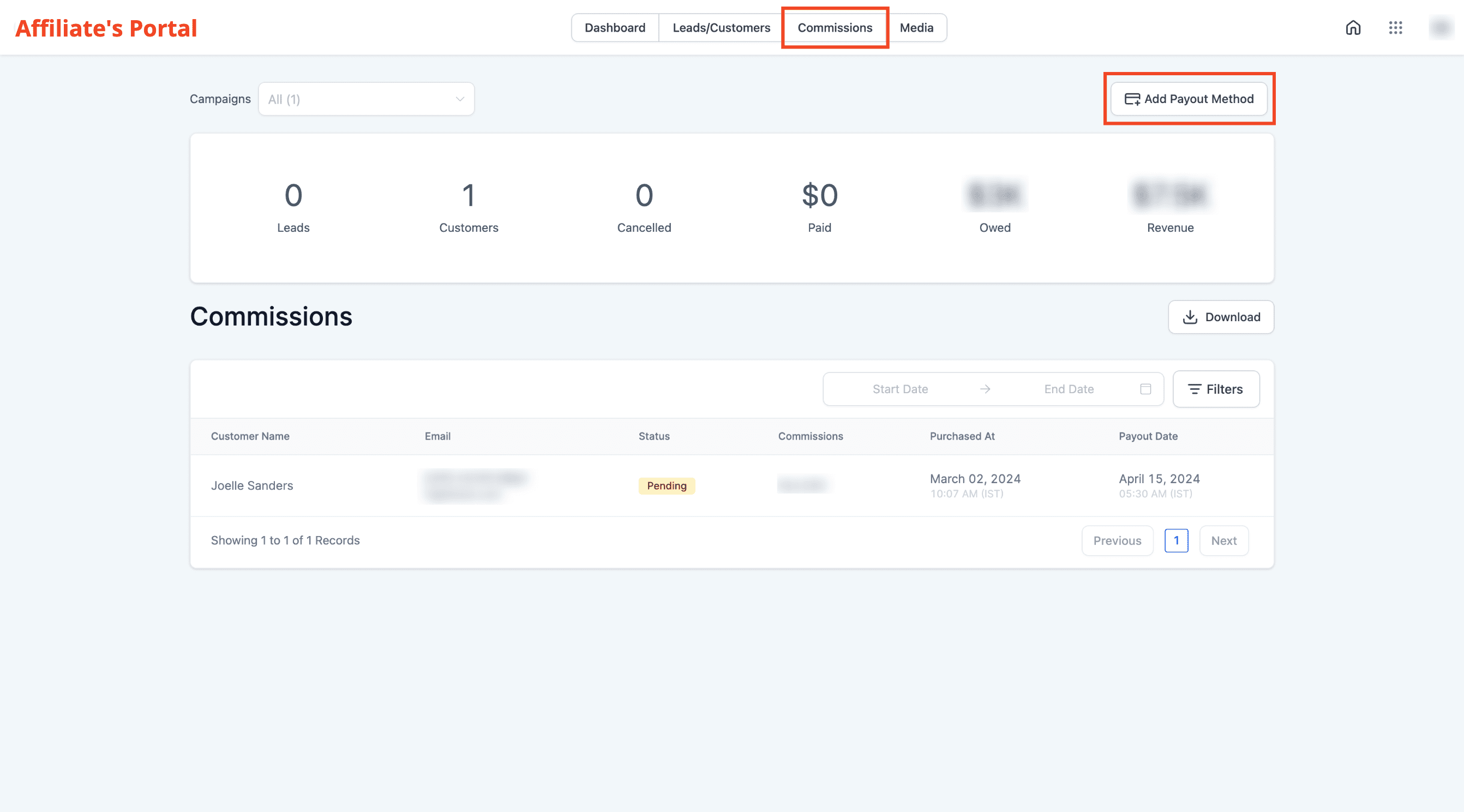Select page 1 in pagination
This screenshot has width=1464, height=812.
tap(1177, 541)
